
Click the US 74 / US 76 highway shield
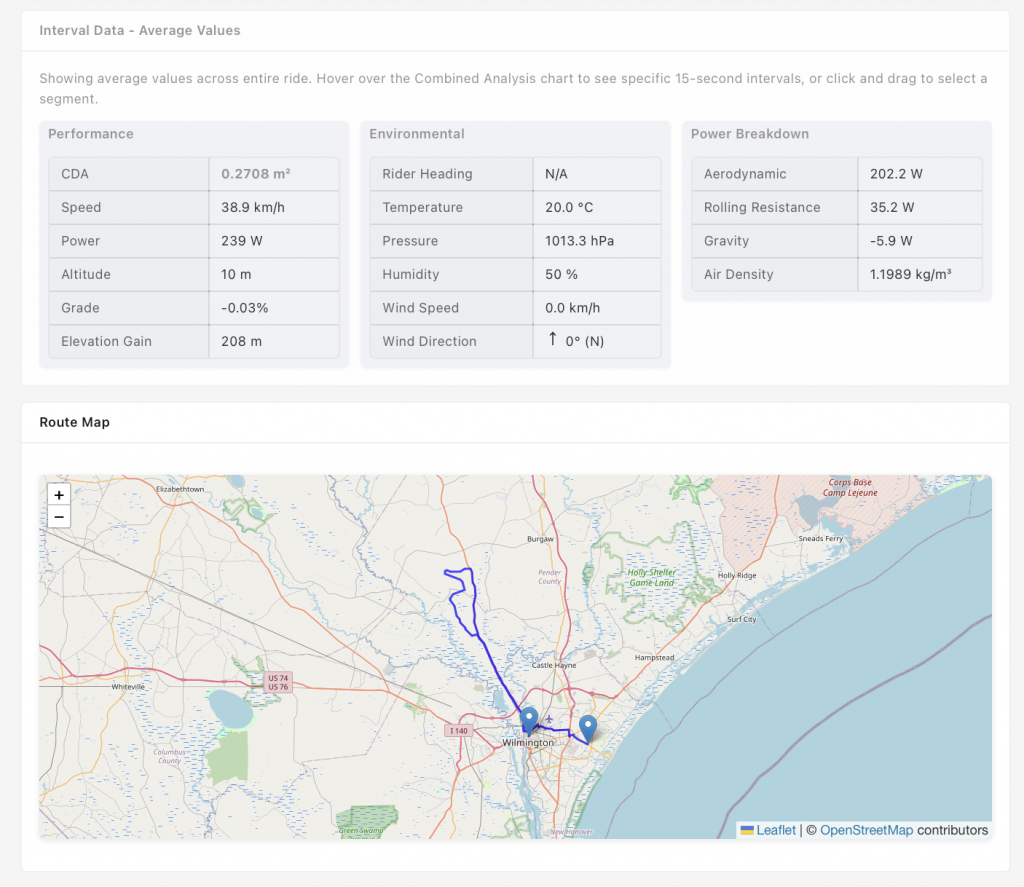pos(278,682)
